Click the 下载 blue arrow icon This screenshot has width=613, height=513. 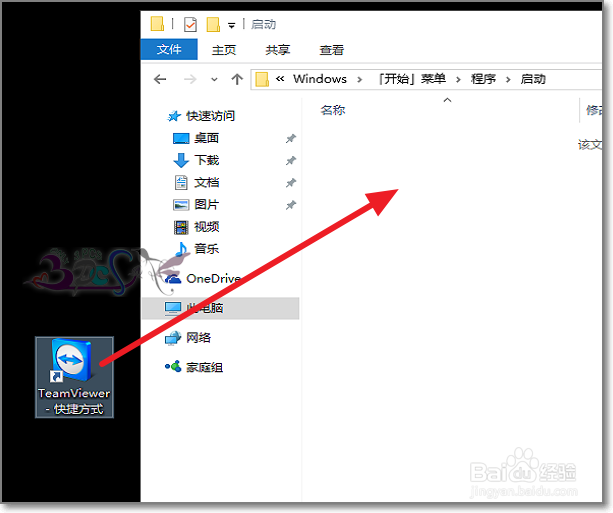181,160
